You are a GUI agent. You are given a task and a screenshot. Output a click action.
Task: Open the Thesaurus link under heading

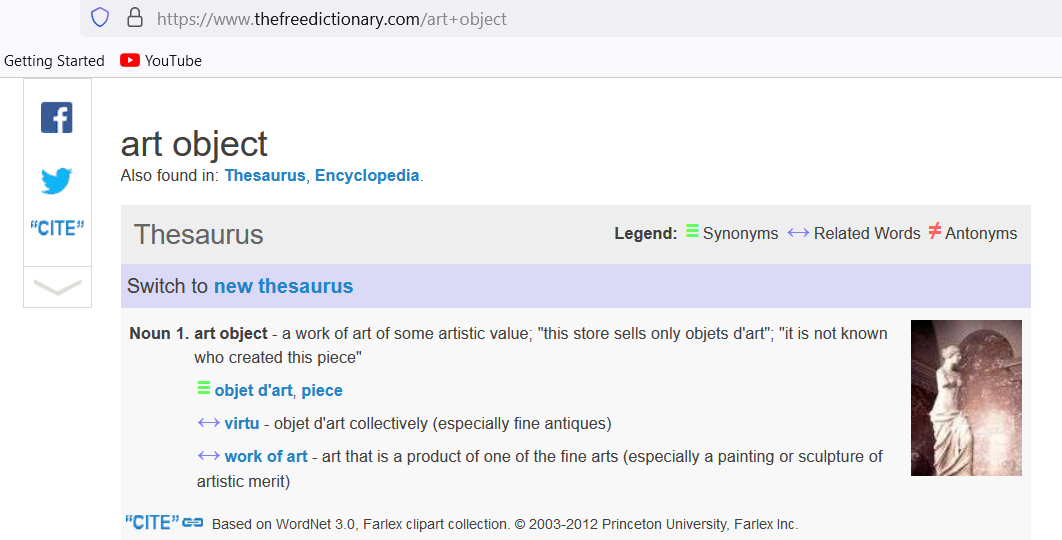click(264, 176)
